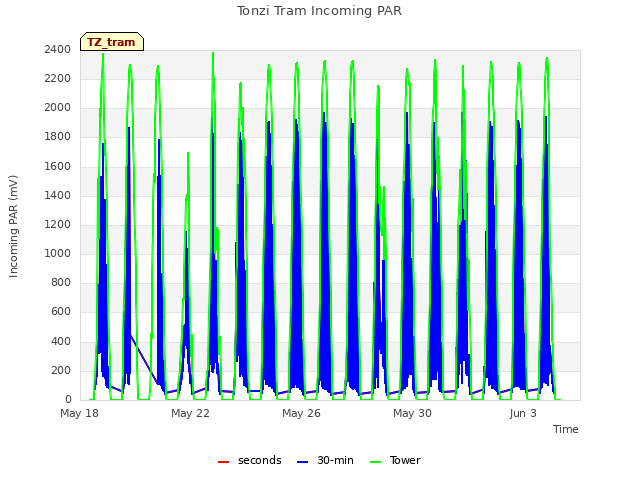Click the 1400 y-axis tick label
This screenshot has width=640, height=480.
pos(58,196)
